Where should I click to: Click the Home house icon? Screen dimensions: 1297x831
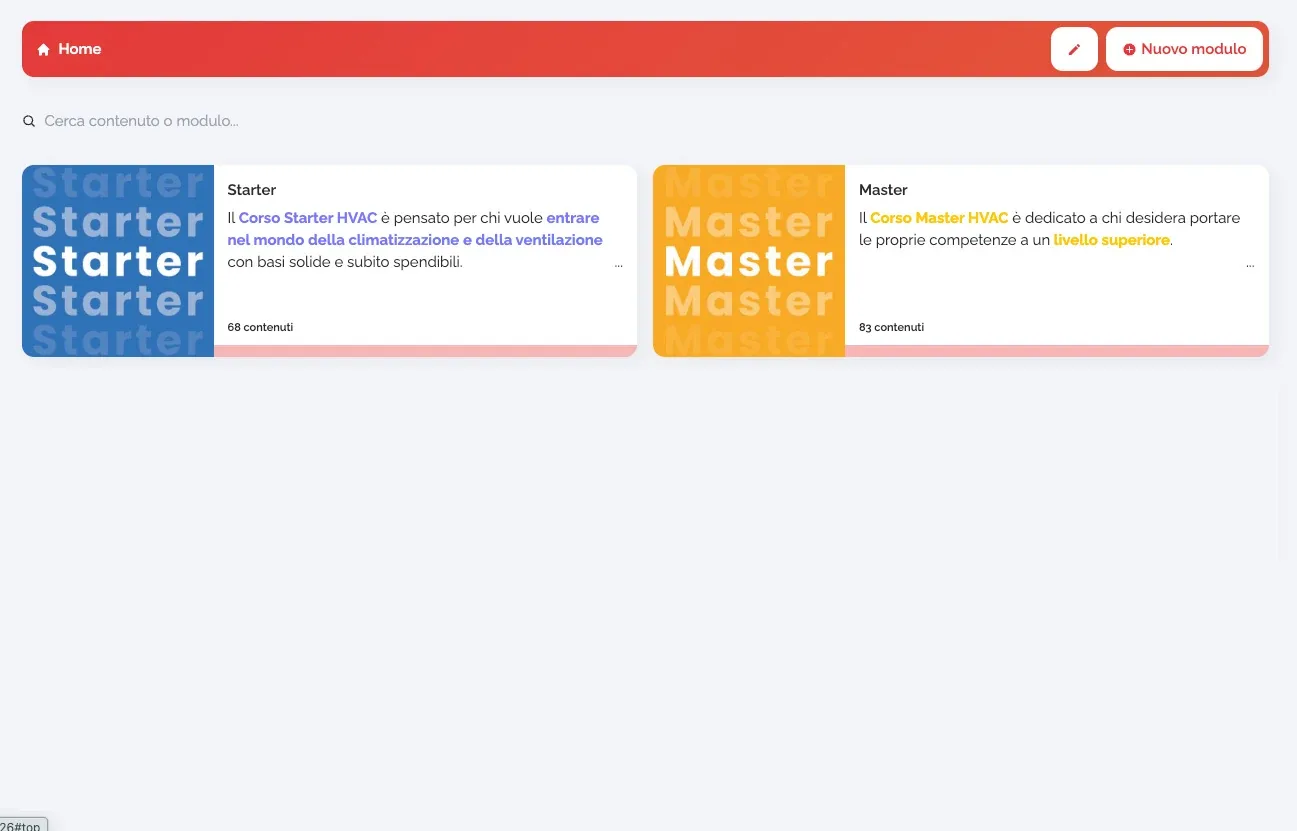click(44, 49)
